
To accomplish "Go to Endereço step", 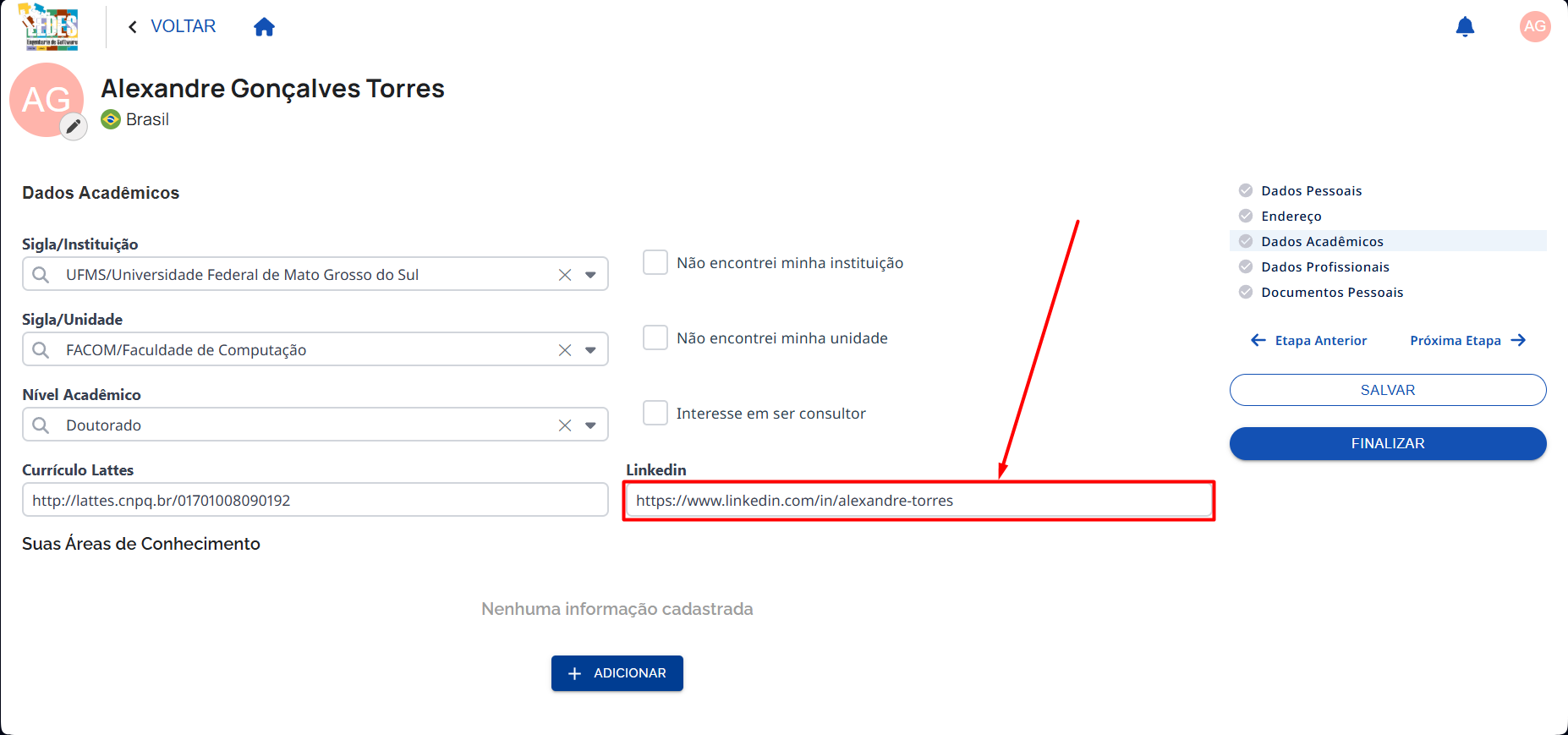I will click(x=1291, y=217).
